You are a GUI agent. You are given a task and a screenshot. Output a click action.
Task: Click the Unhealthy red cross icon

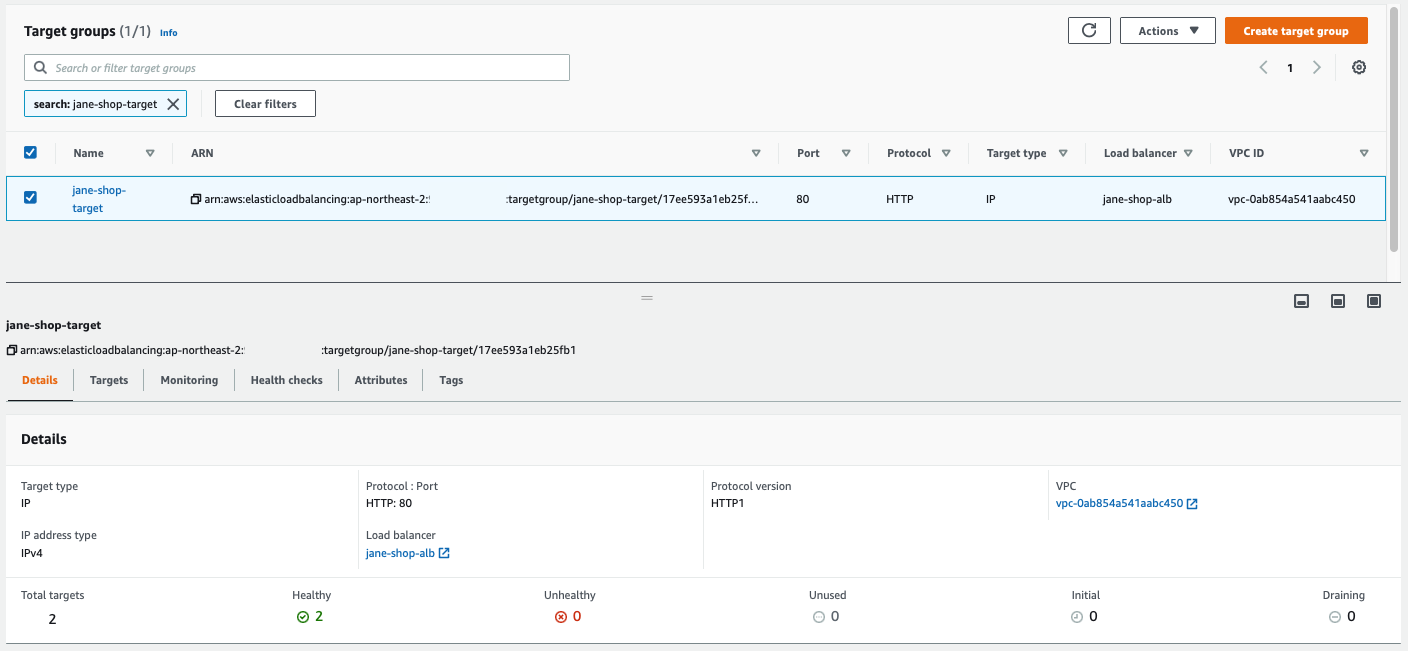pyautogui.click(x=561, y=617)
